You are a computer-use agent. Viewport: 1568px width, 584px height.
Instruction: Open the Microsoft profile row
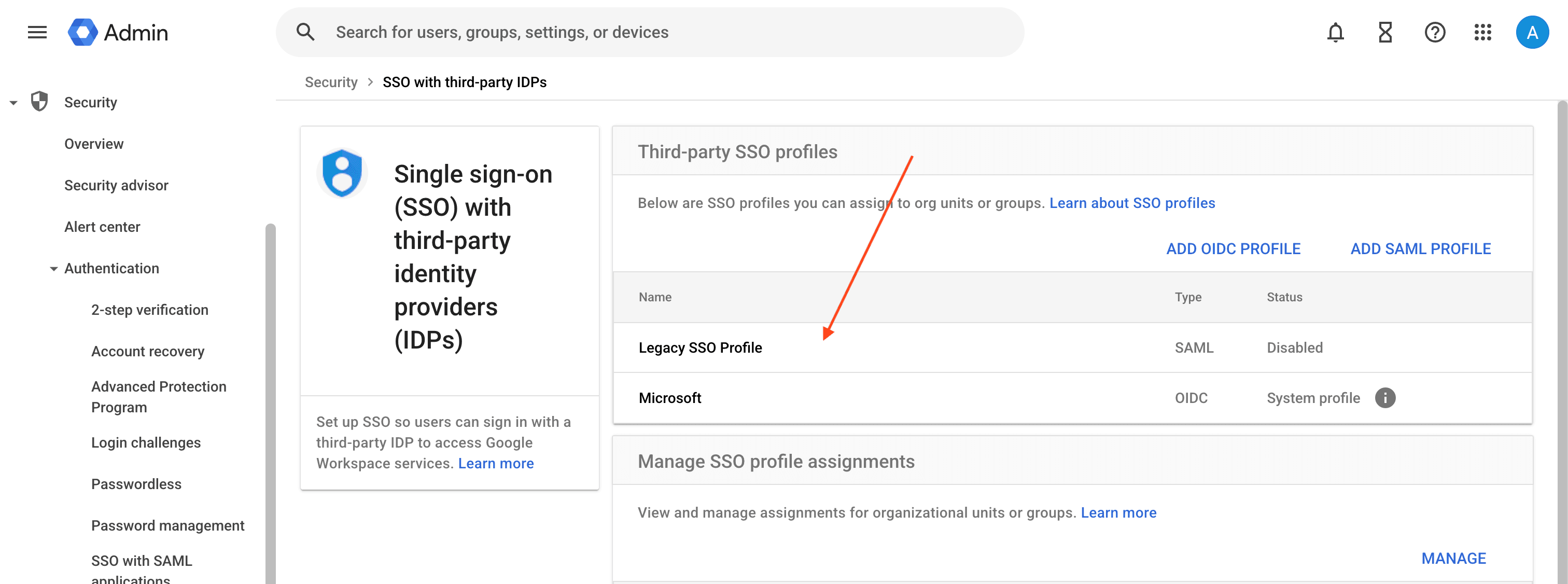1072,398
